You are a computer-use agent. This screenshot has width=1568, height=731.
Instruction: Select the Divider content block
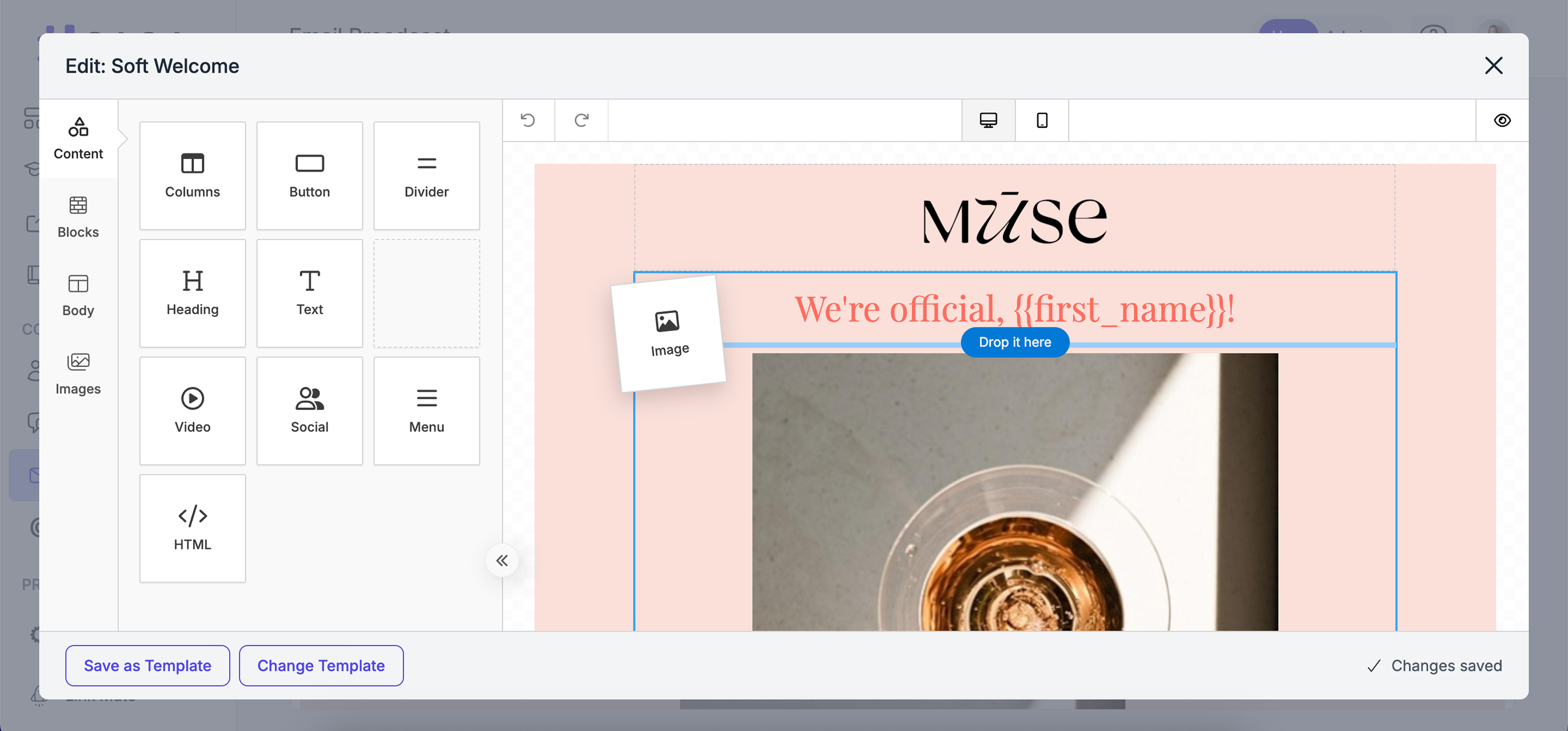[x=426, y=176]
